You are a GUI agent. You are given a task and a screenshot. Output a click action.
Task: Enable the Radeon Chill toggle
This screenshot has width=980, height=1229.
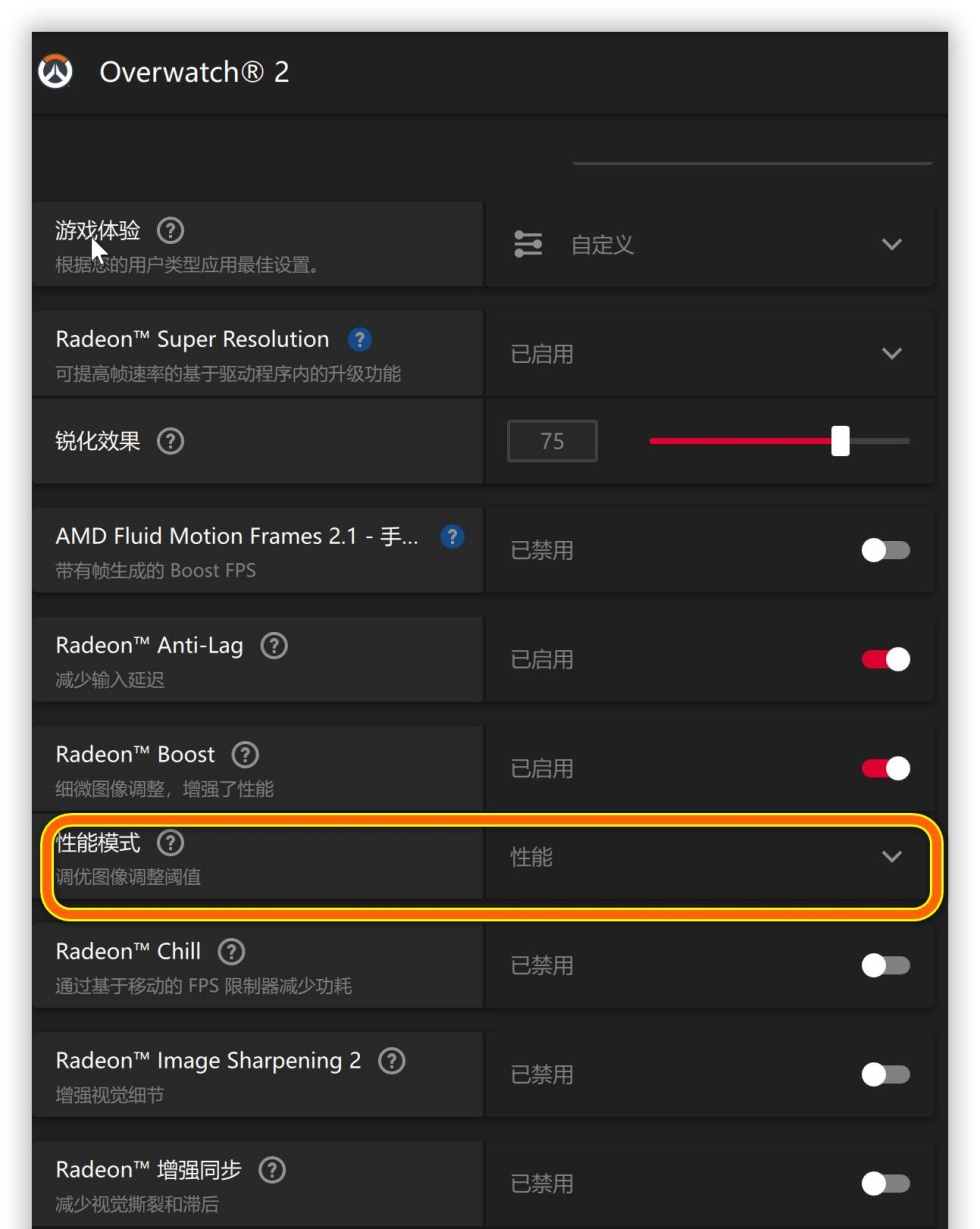point(885,965)
